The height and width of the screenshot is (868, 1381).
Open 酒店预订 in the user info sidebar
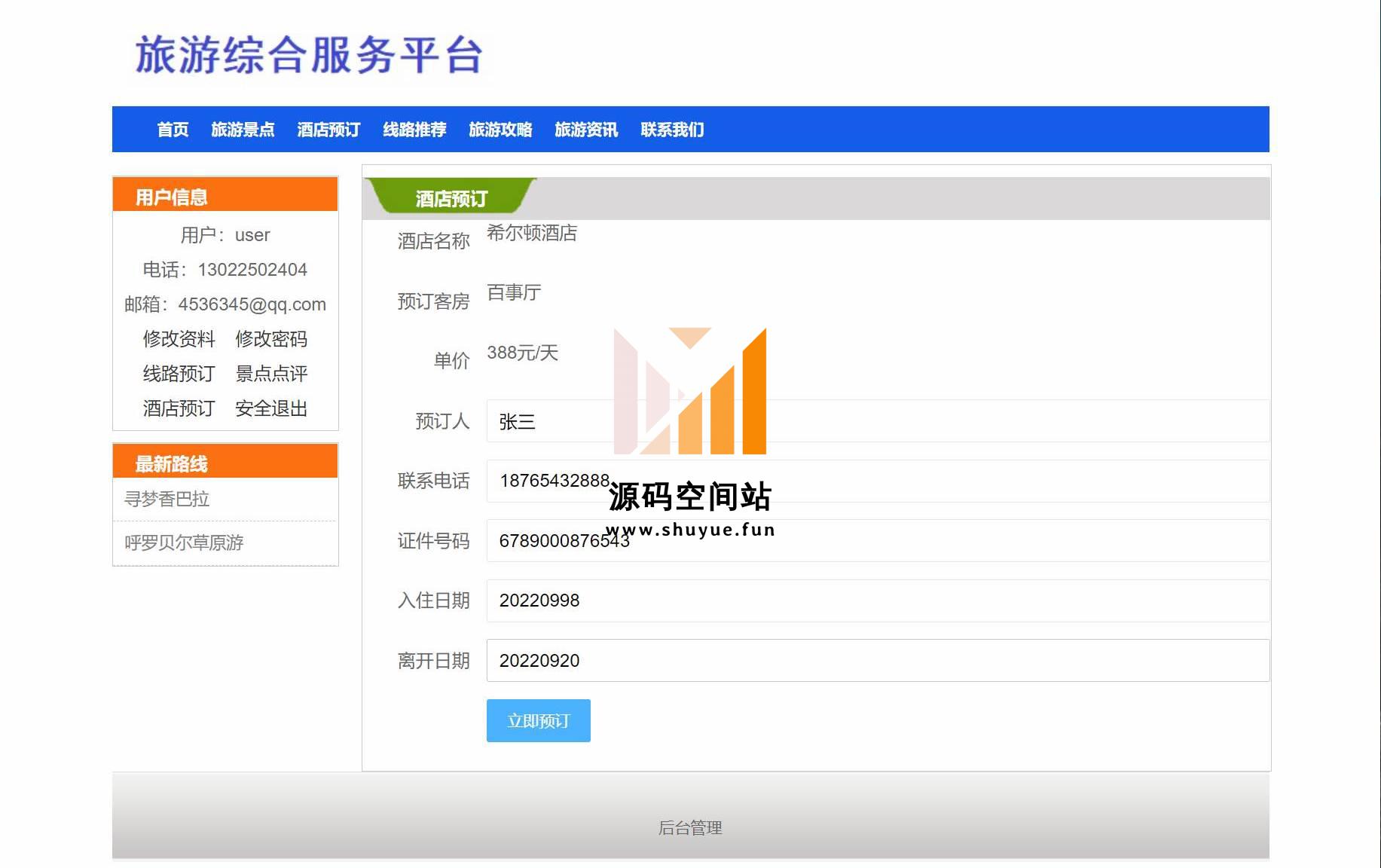(x=179, y=408)
